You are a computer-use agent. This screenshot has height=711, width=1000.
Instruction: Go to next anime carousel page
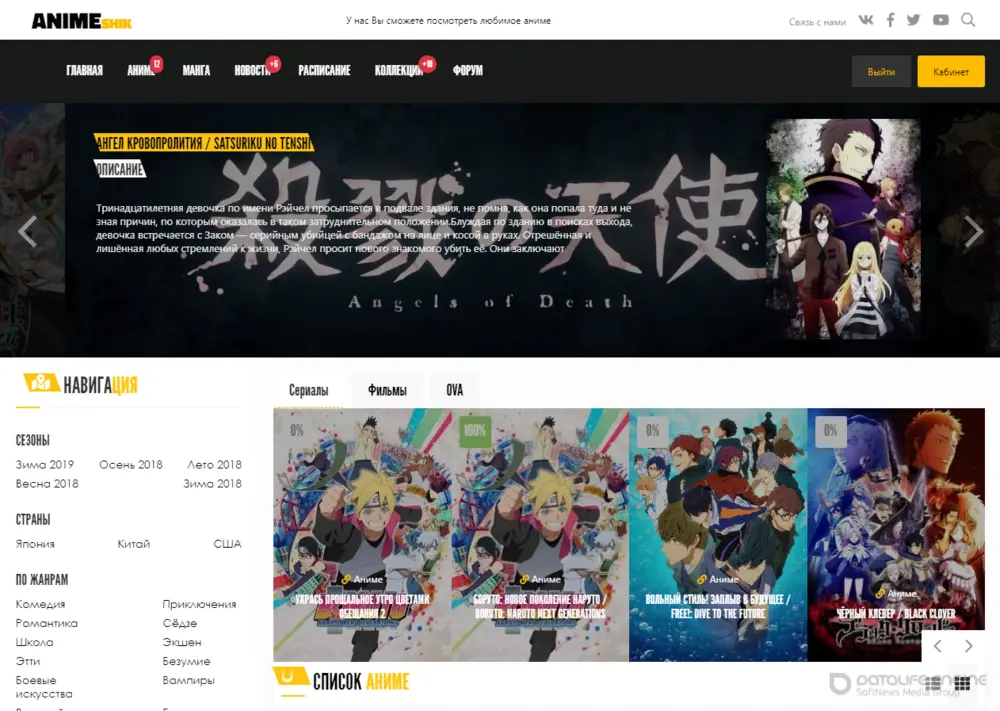pos(969,646)
